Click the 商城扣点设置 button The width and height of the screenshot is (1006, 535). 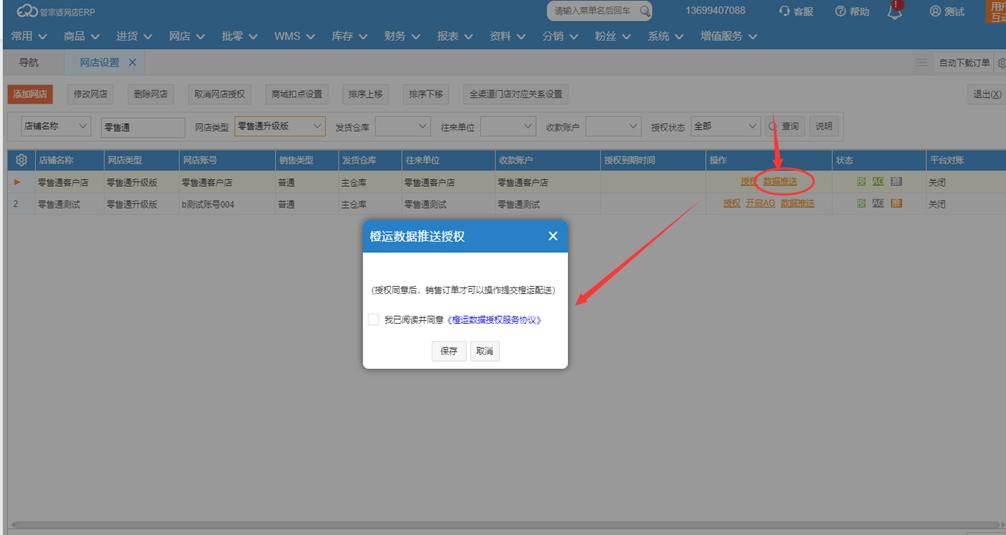click(297, 94)
